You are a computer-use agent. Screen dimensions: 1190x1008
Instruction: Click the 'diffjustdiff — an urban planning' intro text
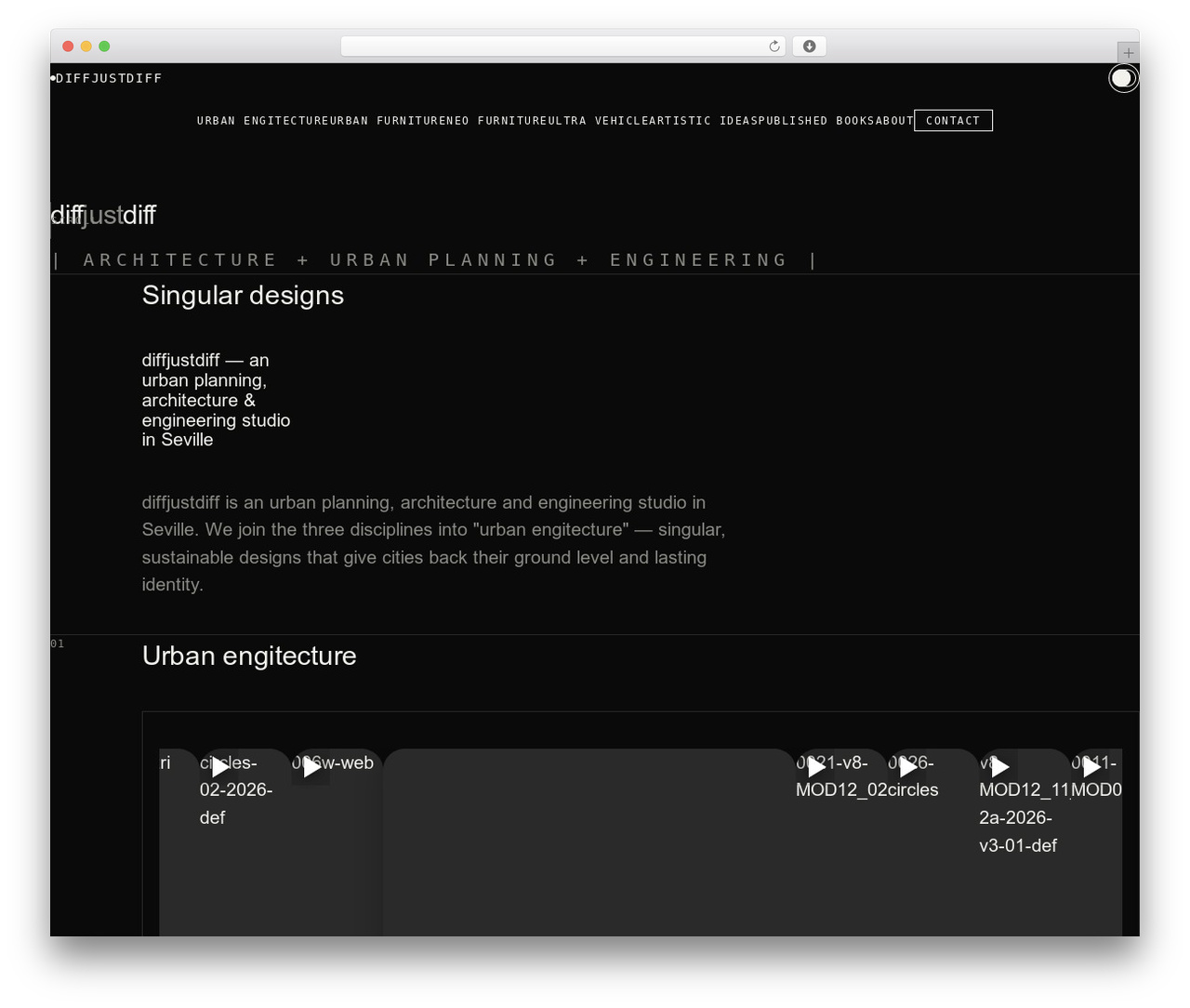click(x=216, y=400)
